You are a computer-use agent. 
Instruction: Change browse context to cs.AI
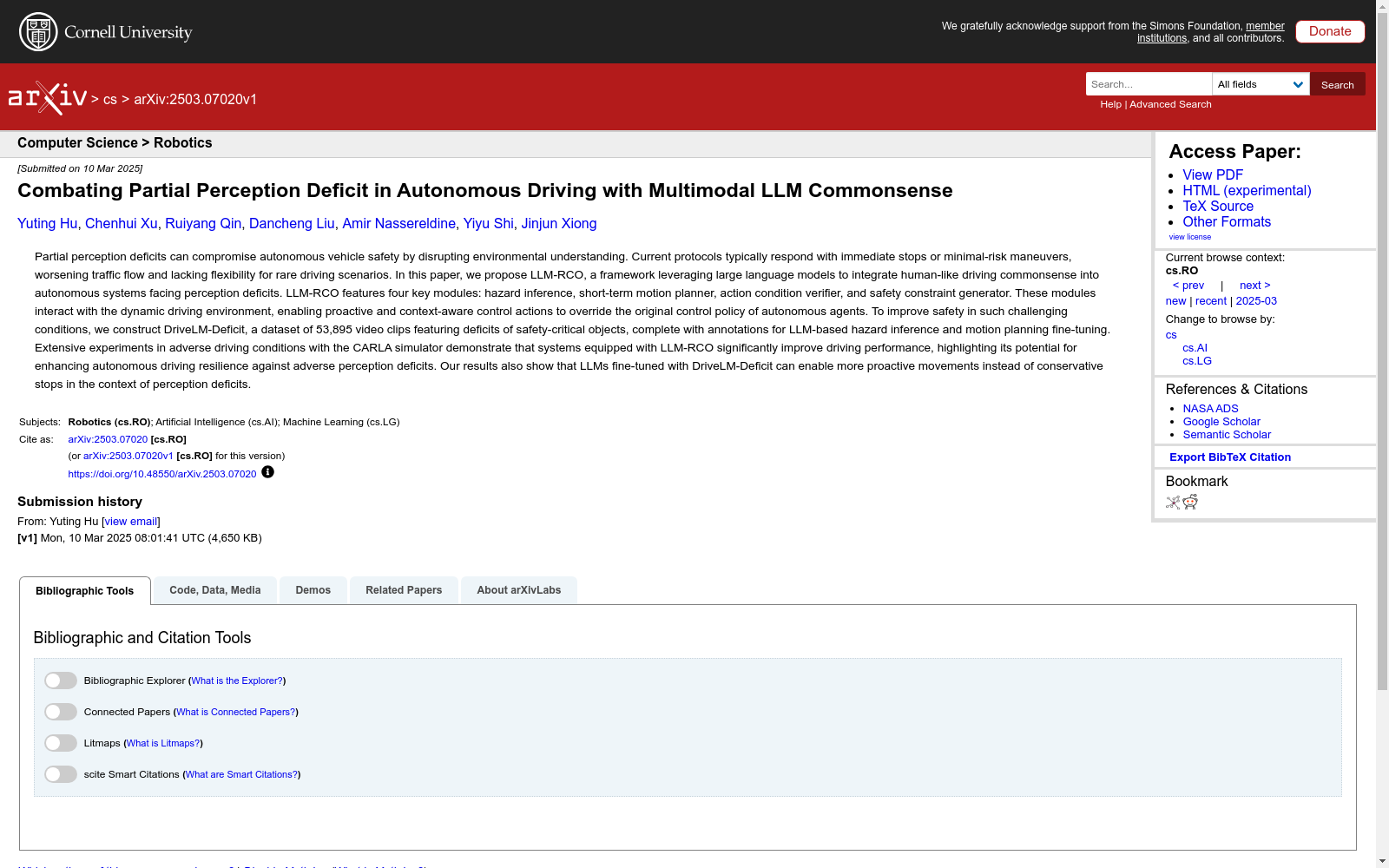1195,348
